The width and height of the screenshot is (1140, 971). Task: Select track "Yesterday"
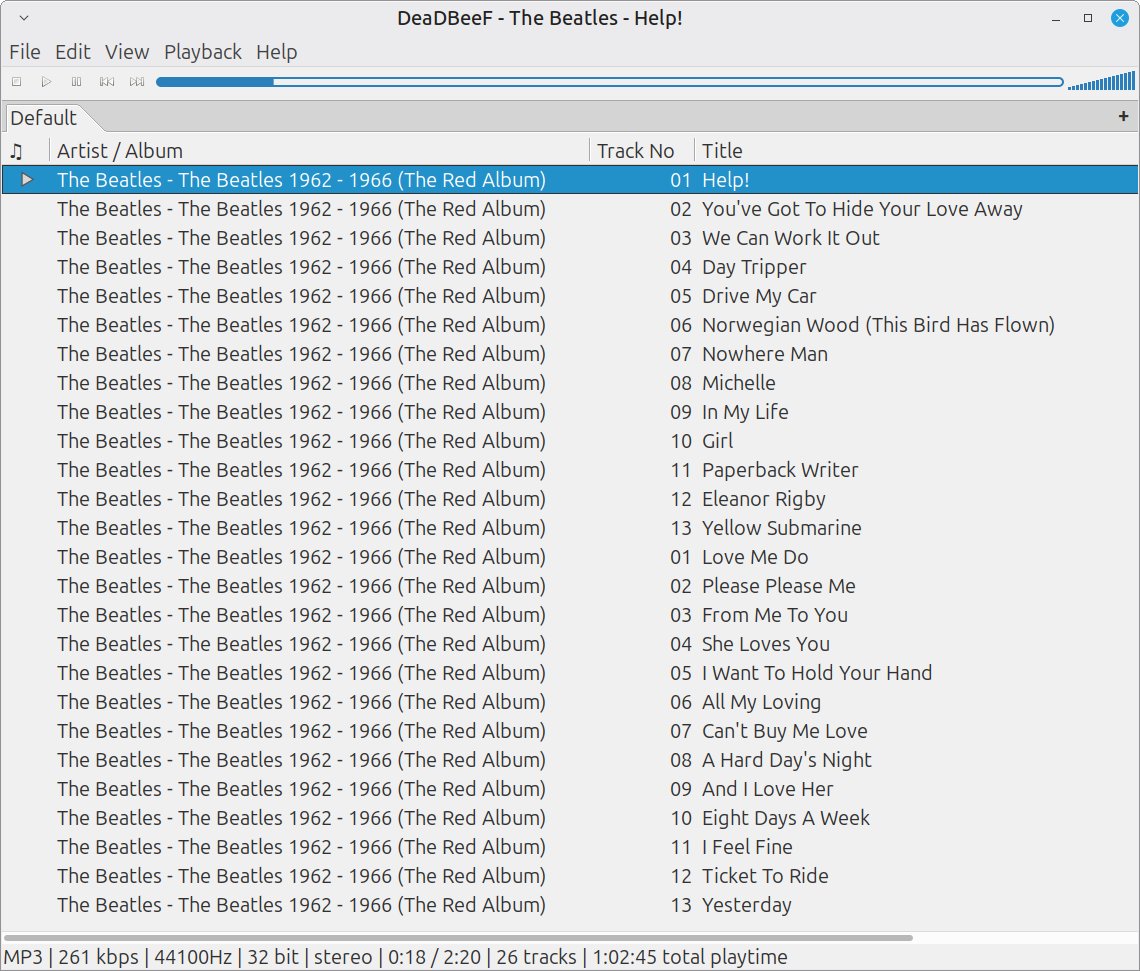(x=570, y=906)
